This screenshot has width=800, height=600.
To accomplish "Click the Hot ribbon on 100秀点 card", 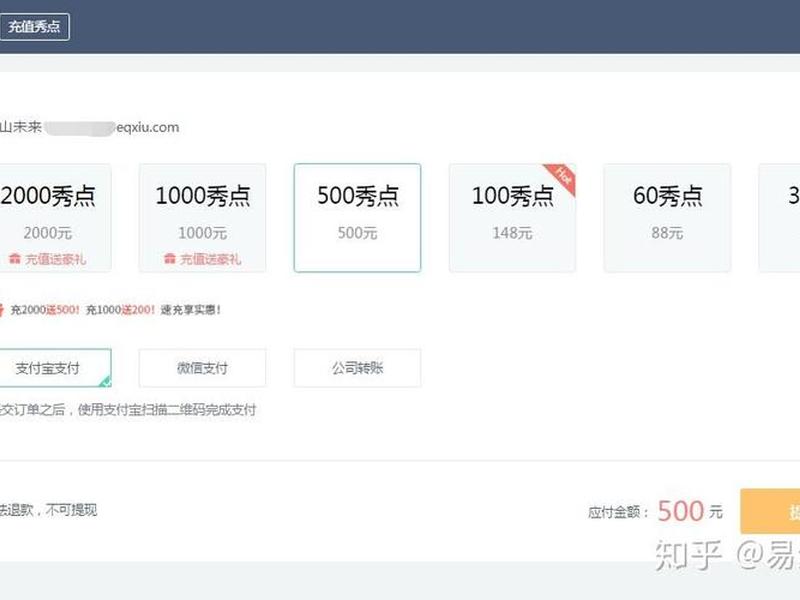I will tap(561, 178).
